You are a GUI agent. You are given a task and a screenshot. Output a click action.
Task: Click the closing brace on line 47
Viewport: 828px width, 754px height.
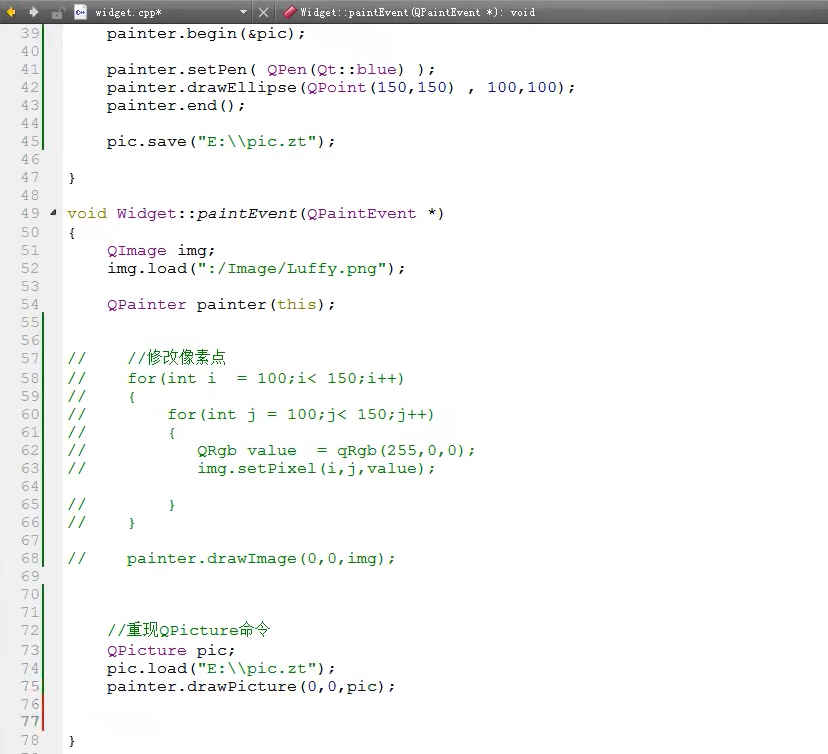point(72,178)
